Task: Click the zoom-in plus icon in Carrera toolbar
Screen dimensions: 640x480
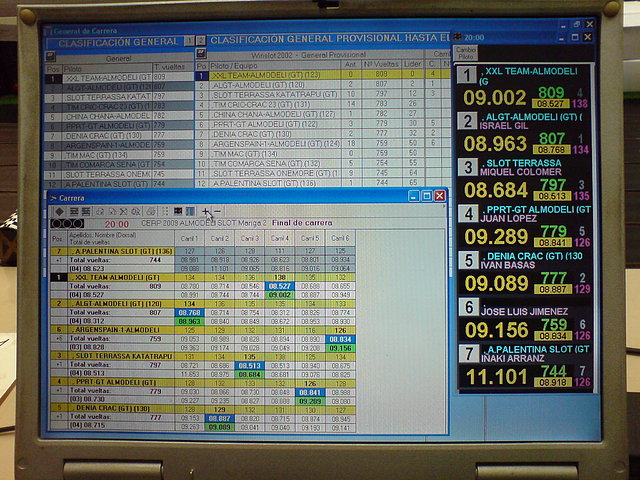Action: click(x=205, y=211)
